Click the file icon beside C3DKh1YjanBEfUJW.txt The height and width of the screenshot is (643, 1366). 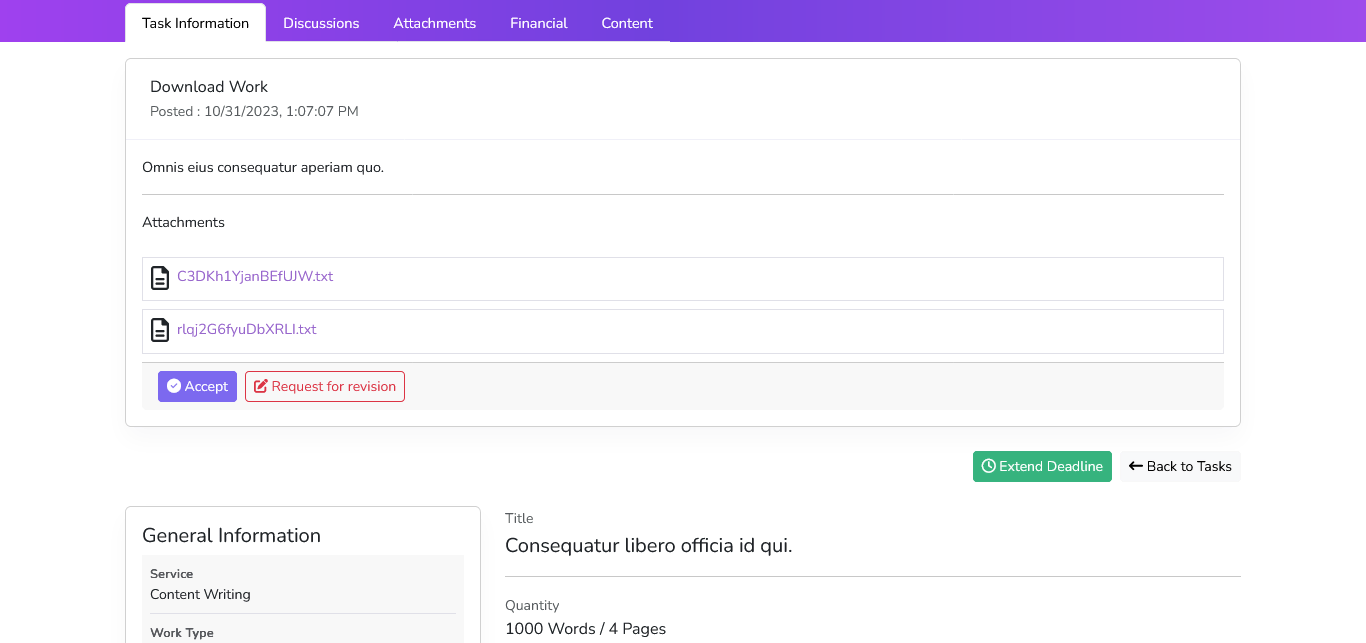point(160,278)
